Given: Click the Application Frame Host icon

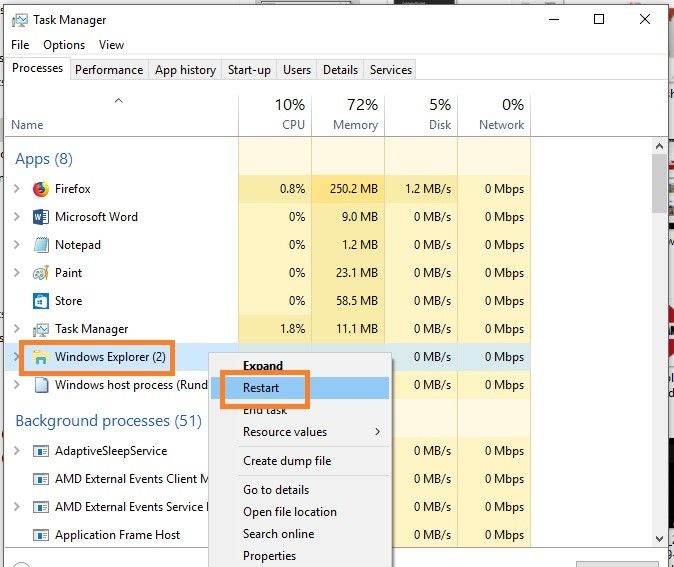Looking at the screenshot, I should [41, 535].
